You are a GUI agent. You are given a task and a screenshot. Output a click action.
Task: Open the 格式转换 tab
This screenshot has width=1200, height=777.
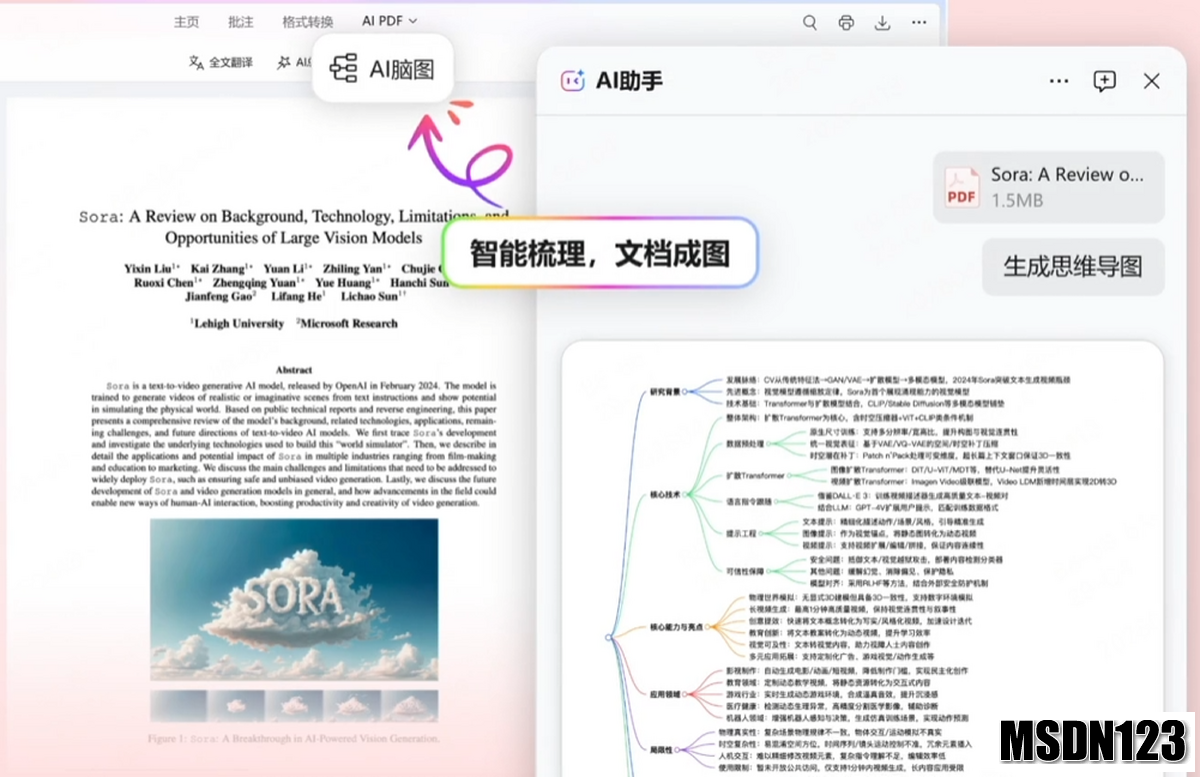[x=308, y=22]
